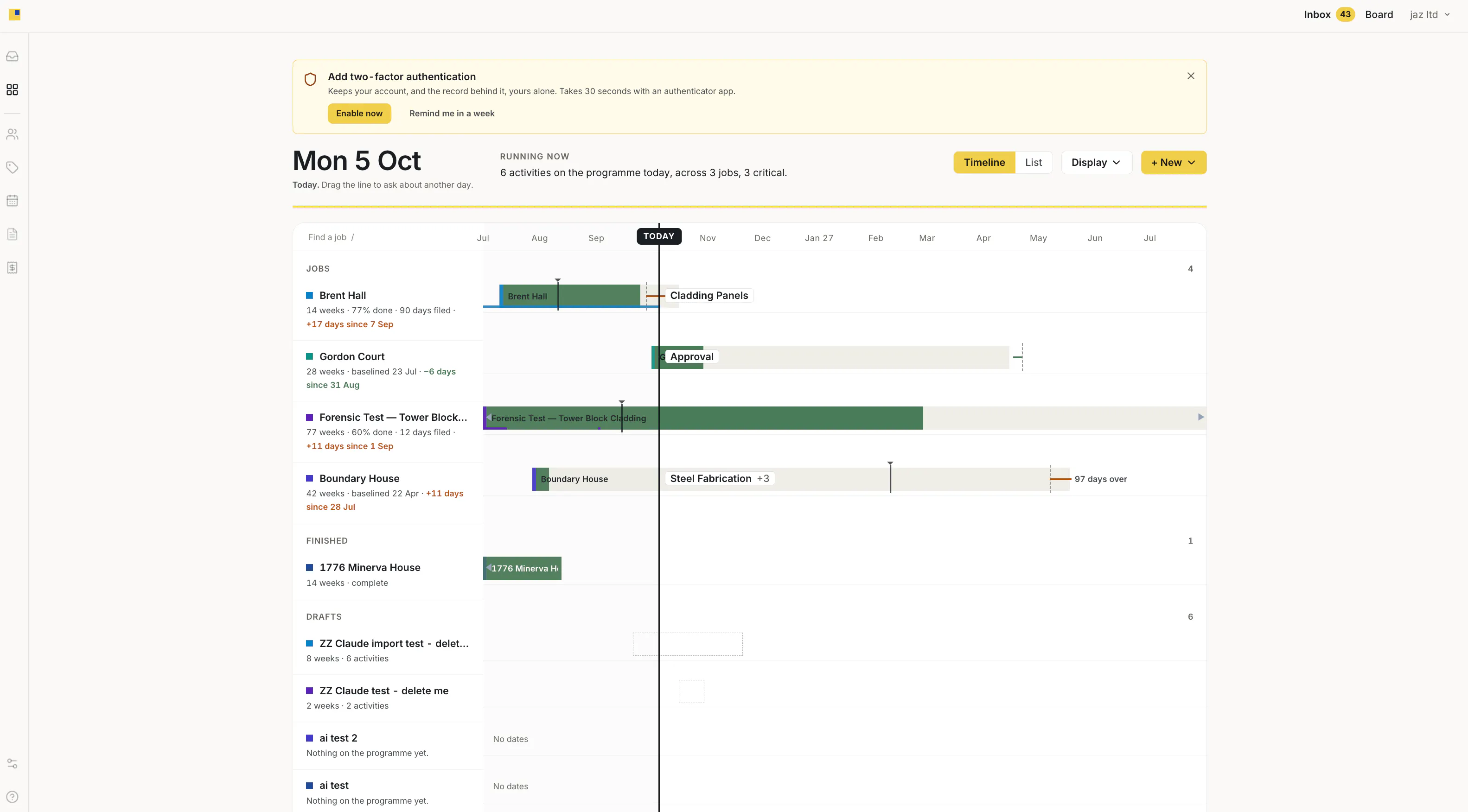
Task: Focus the Find a job search field
Action: (388, 237)
